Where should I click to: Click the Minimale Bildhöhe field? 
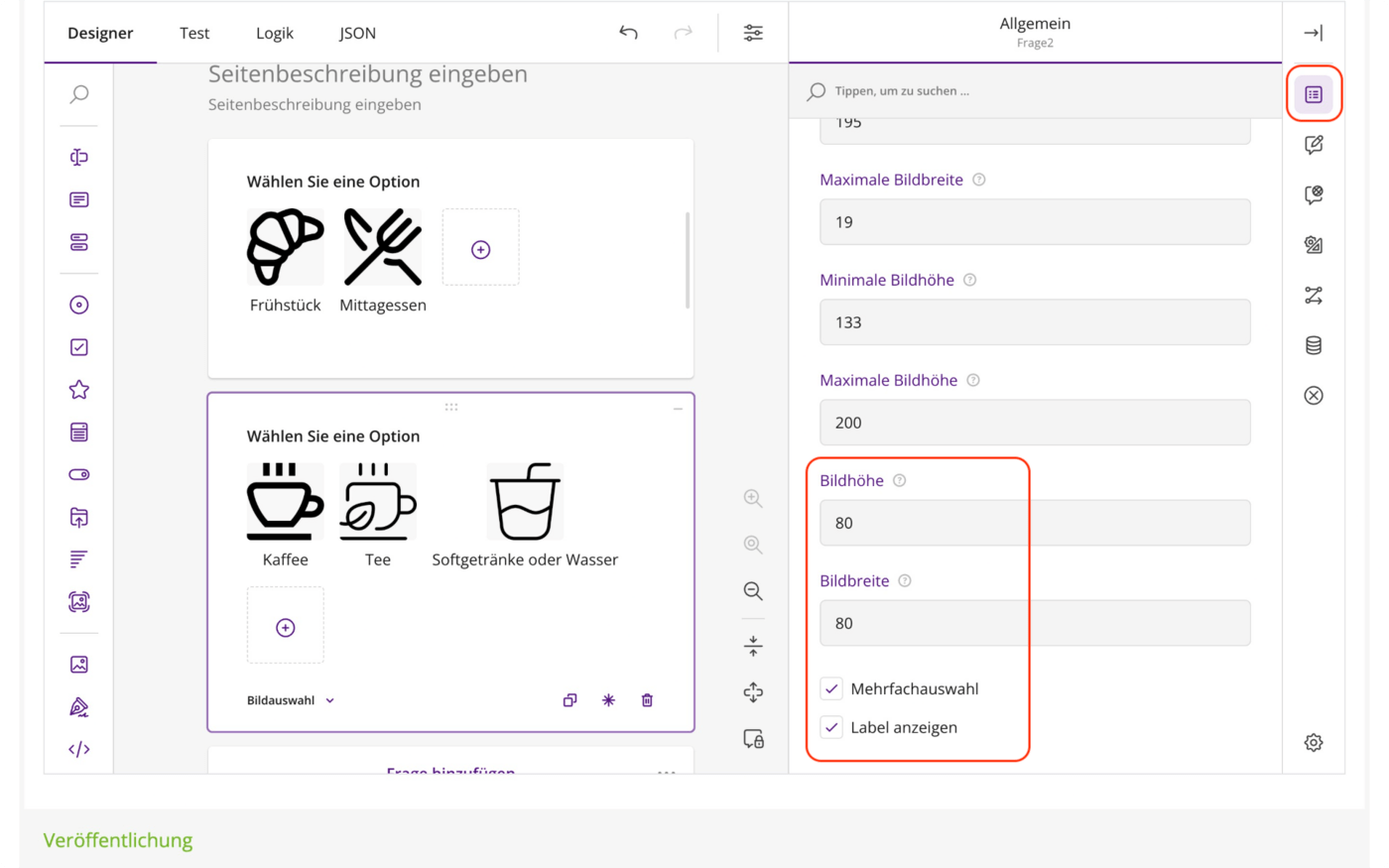(1035, 322)
